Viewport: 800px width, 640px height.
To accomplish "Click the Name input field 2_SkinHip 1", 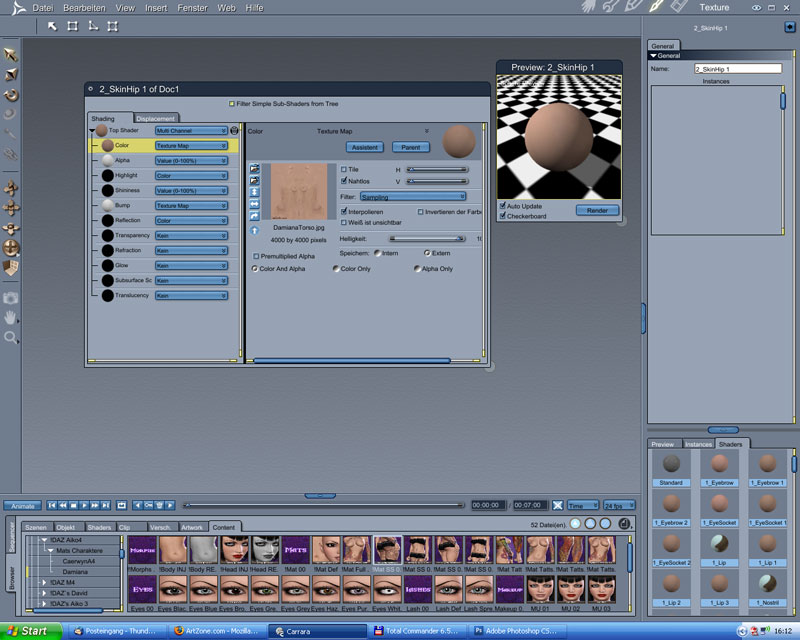I will (x=738, y=68).
